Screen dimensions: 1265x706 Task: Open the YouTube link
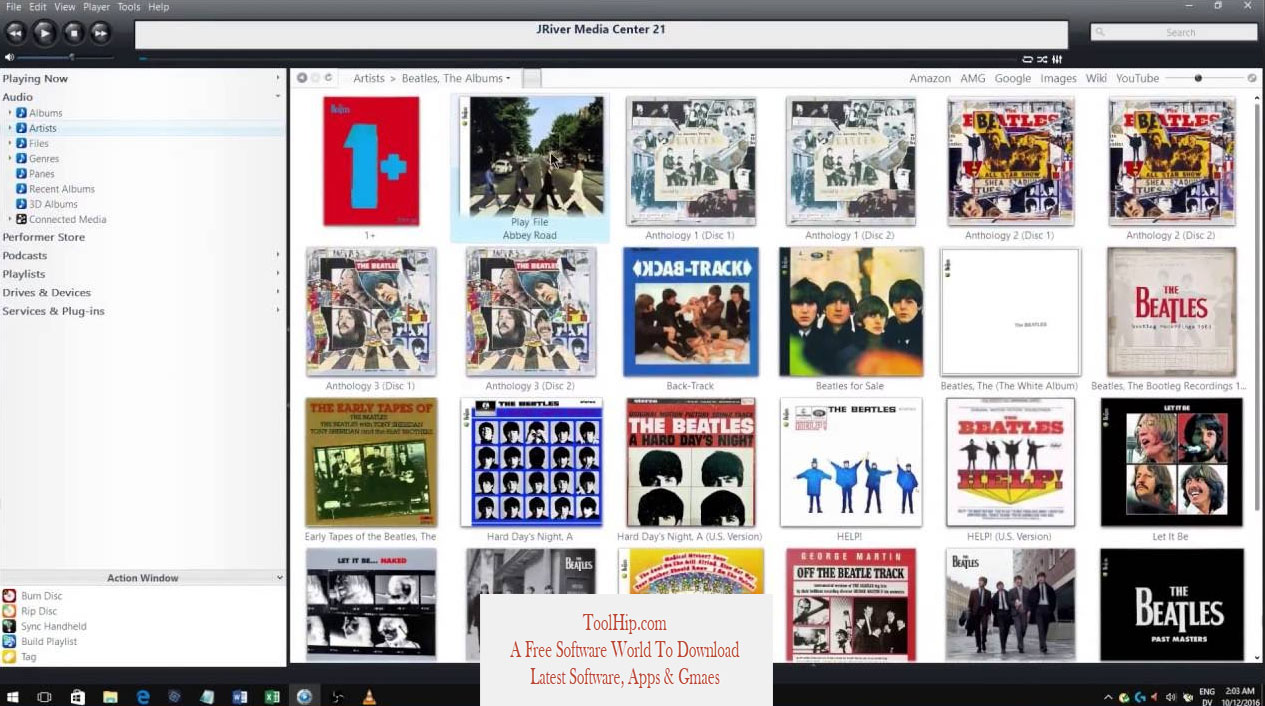coord(1137,78)
